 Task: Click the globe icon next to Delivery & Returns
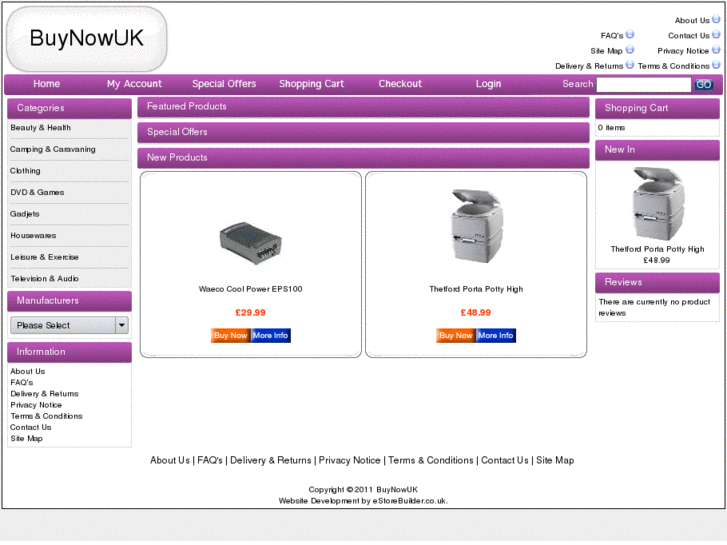coord(630,65)
